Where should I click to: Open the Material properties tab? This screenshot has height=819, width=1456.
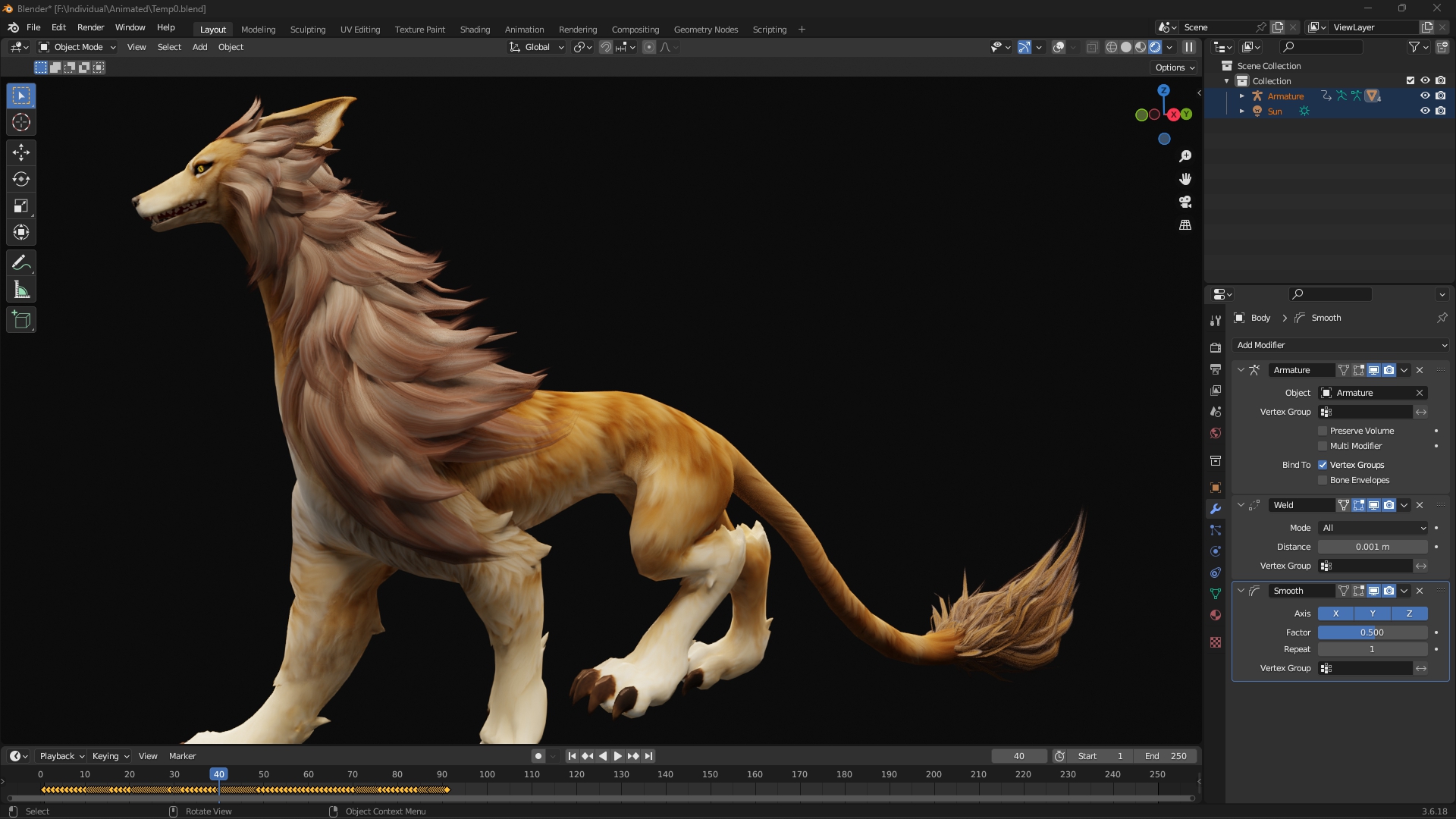pos(1216,615)
